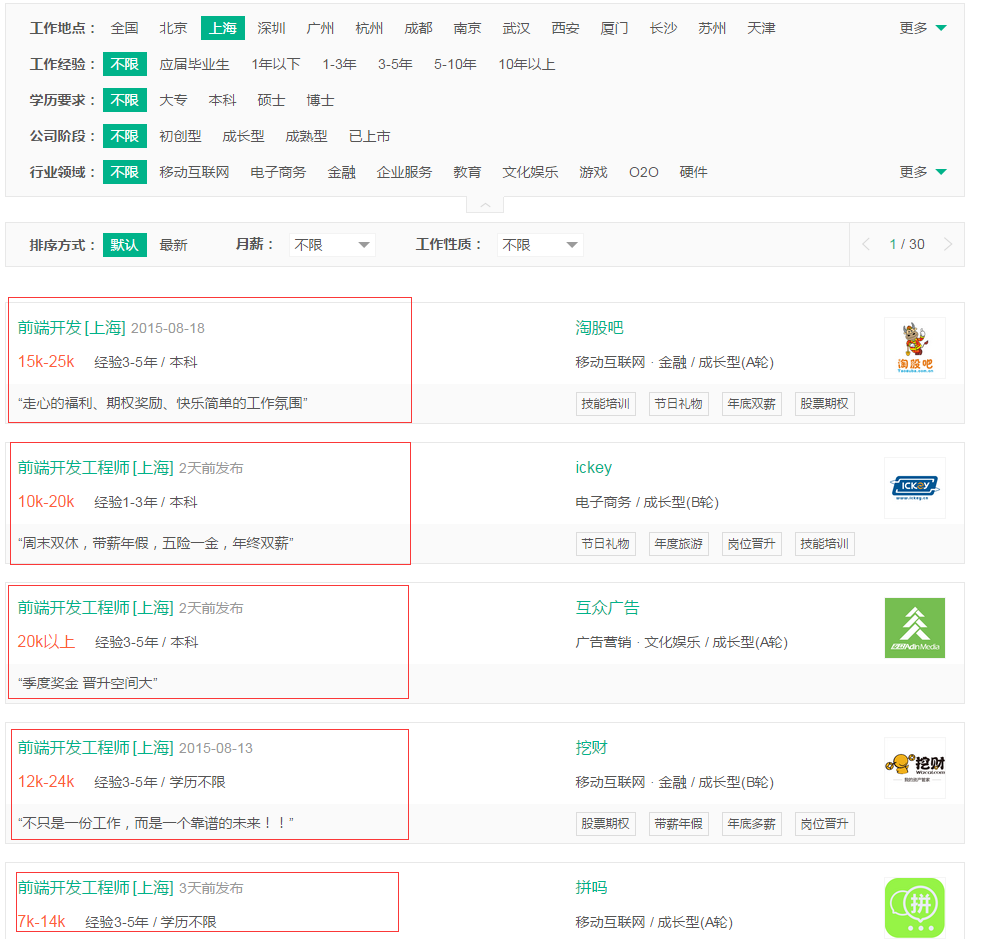
Task: Open 前端开发 [上海] job posted 2015-08-18
Action: tap(71, 328)
